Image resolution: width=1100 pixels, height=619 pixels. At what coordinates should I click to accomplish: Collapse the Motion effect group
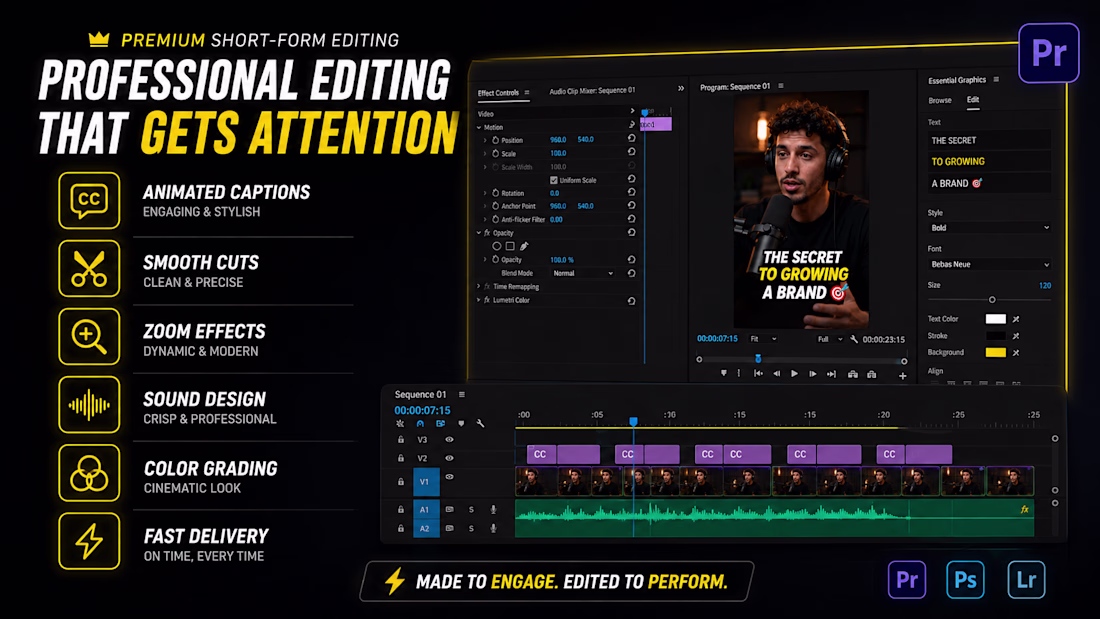click(479, 127)
